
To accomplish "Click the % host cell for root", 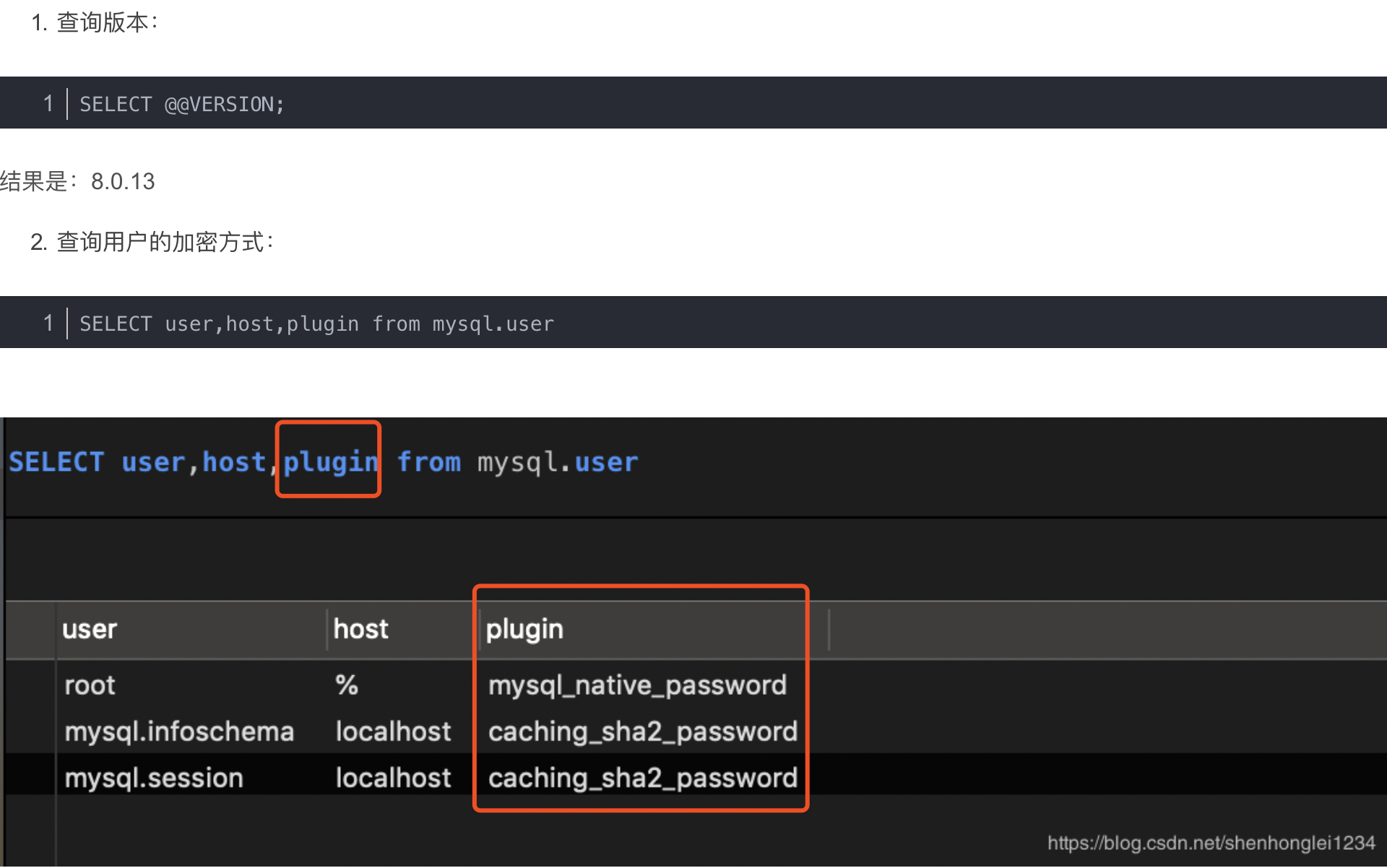I will pyautogui.click(x=347, y=685).
